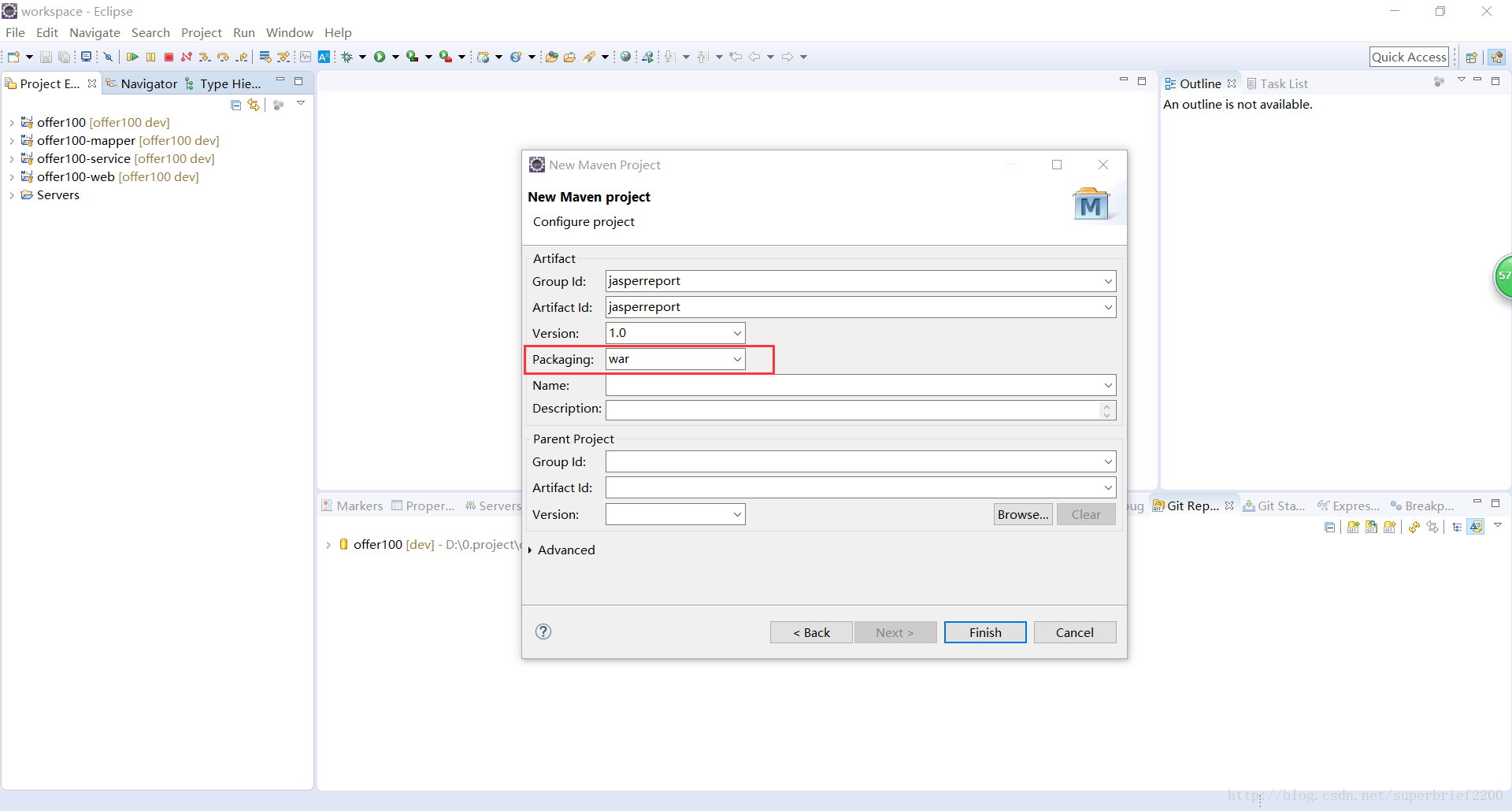Screen dimensions: 1512x811
Task: Switch to the Git Staging tab
Action: pyautogui.click(x=1273, y=505)
